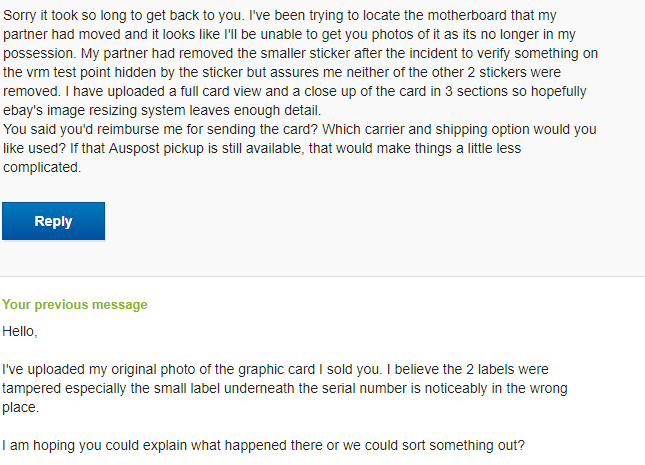Click the horizontal divider above the previous message
Viewport: 645px width, 465px height.
(322, 277)
